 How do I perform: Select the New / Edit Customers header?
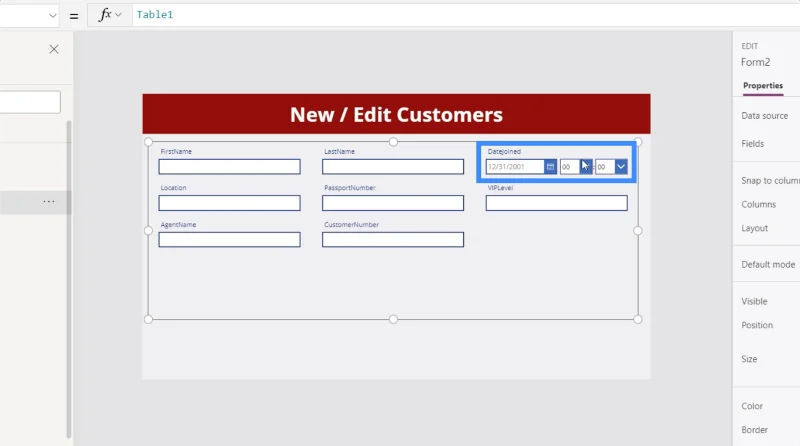(x=396, y=114)
